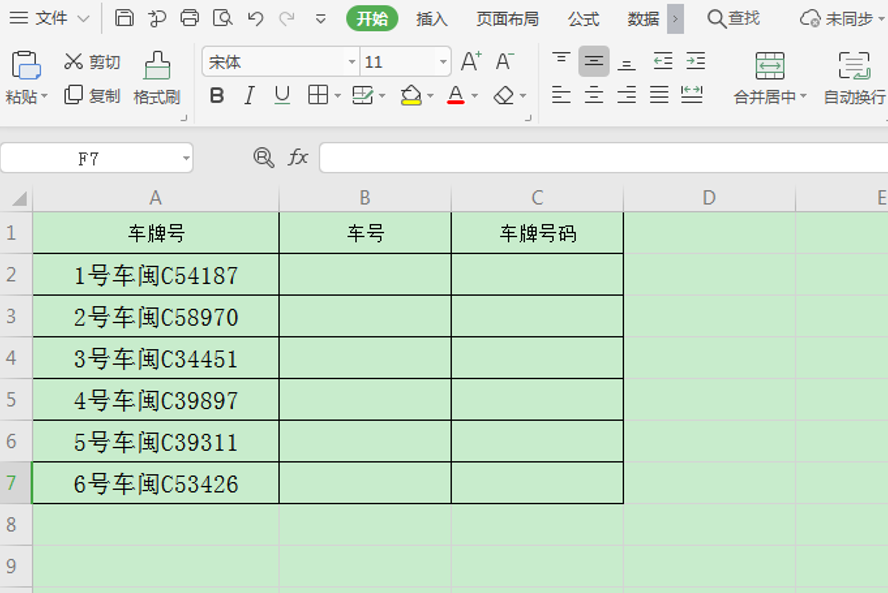The height and width of the screenshot is (593, 888).
Task: Click the Print icon
Action: tap(190, 18)
